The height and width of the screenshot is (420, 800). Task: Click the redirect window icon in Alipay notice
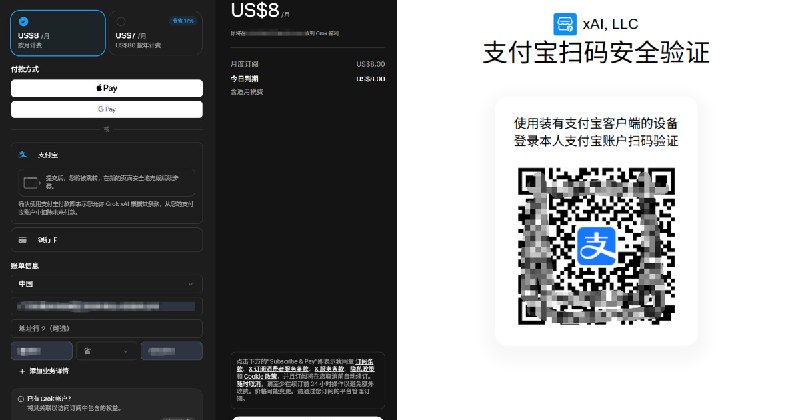(x=31, y=183)
